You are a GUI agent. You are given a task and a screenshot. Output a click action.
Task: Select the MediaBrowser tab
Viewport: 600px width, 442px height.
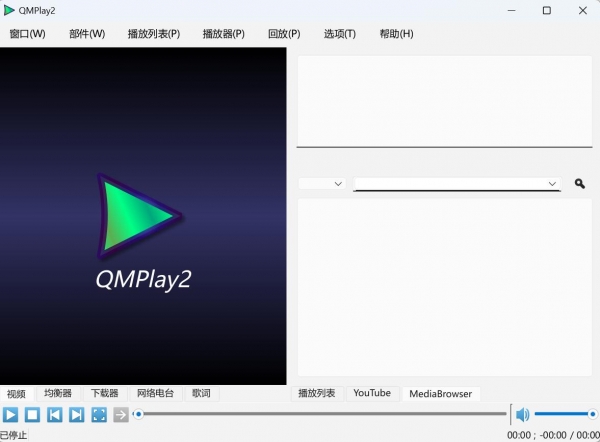click(x=440, y=394)
